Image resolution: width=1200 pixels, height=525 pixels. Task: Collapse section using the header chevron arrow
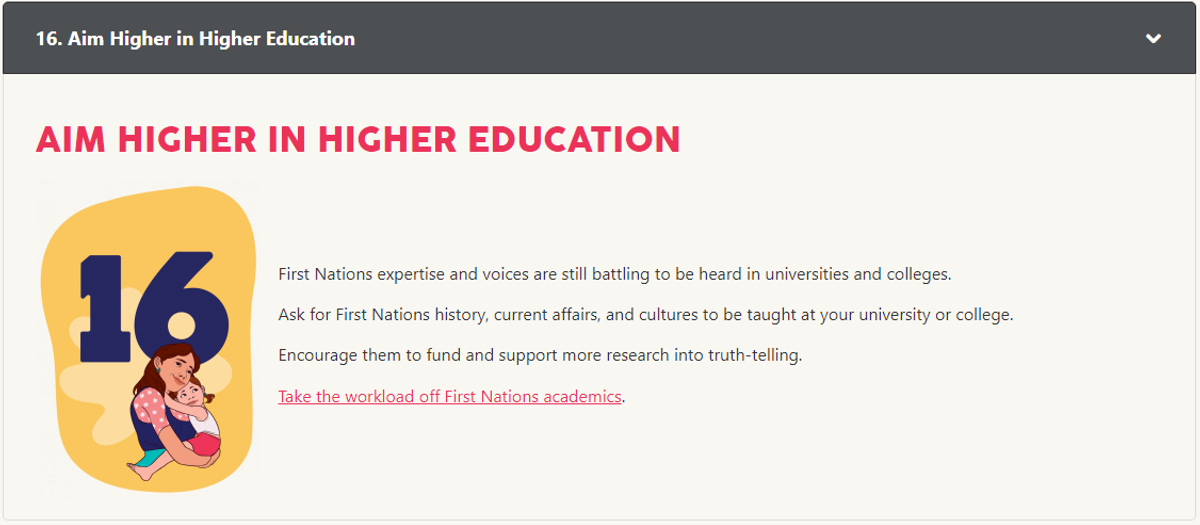point(1153,39)
